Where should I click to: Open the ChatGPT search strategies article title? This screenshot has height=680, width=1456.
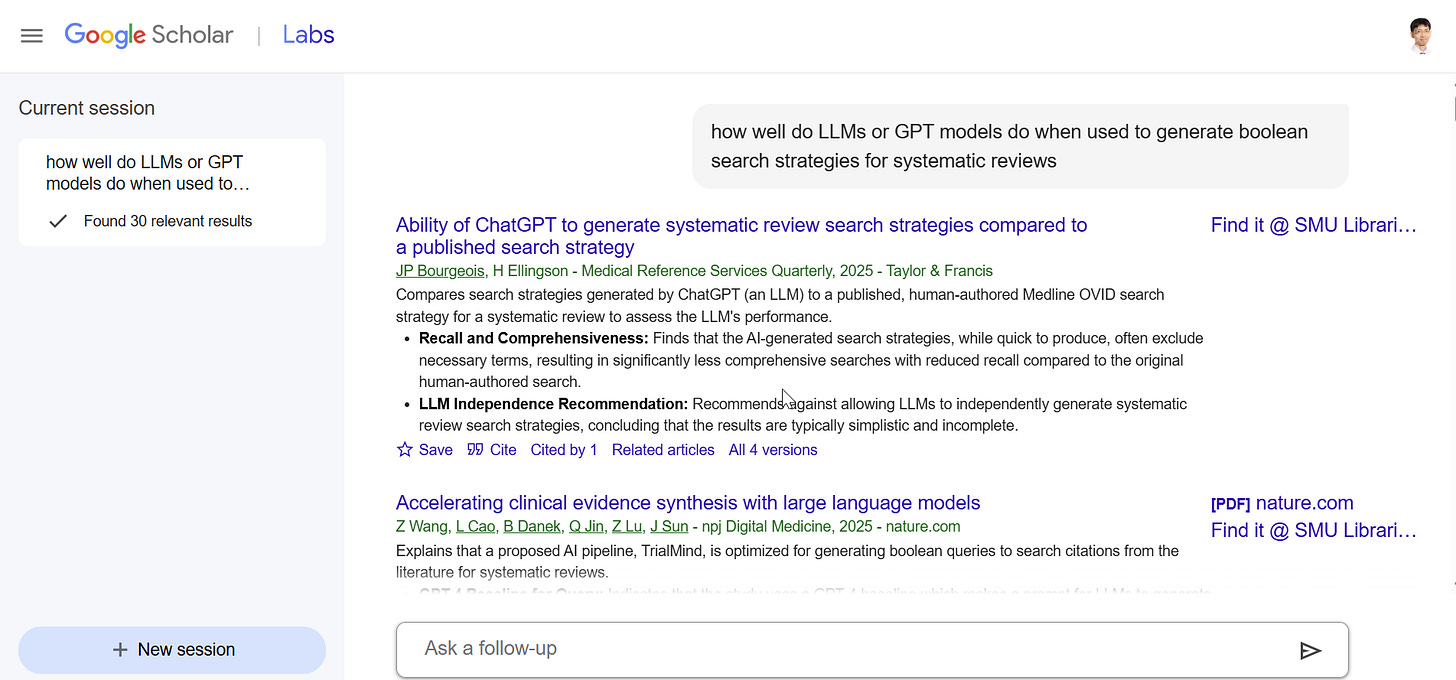pos(741,236)
